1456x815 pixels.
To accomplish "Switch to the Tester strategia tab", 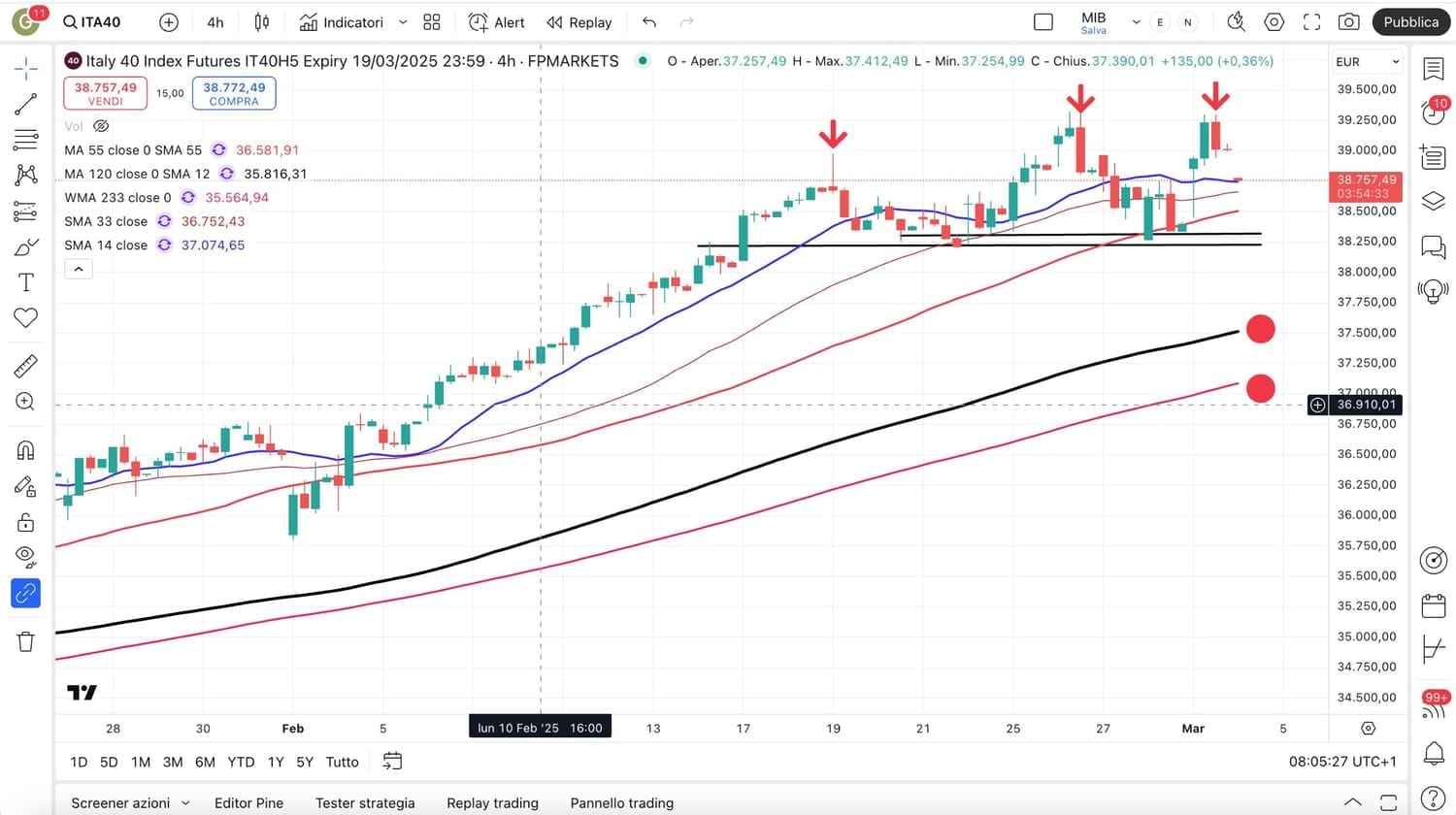I will (365, 802).
